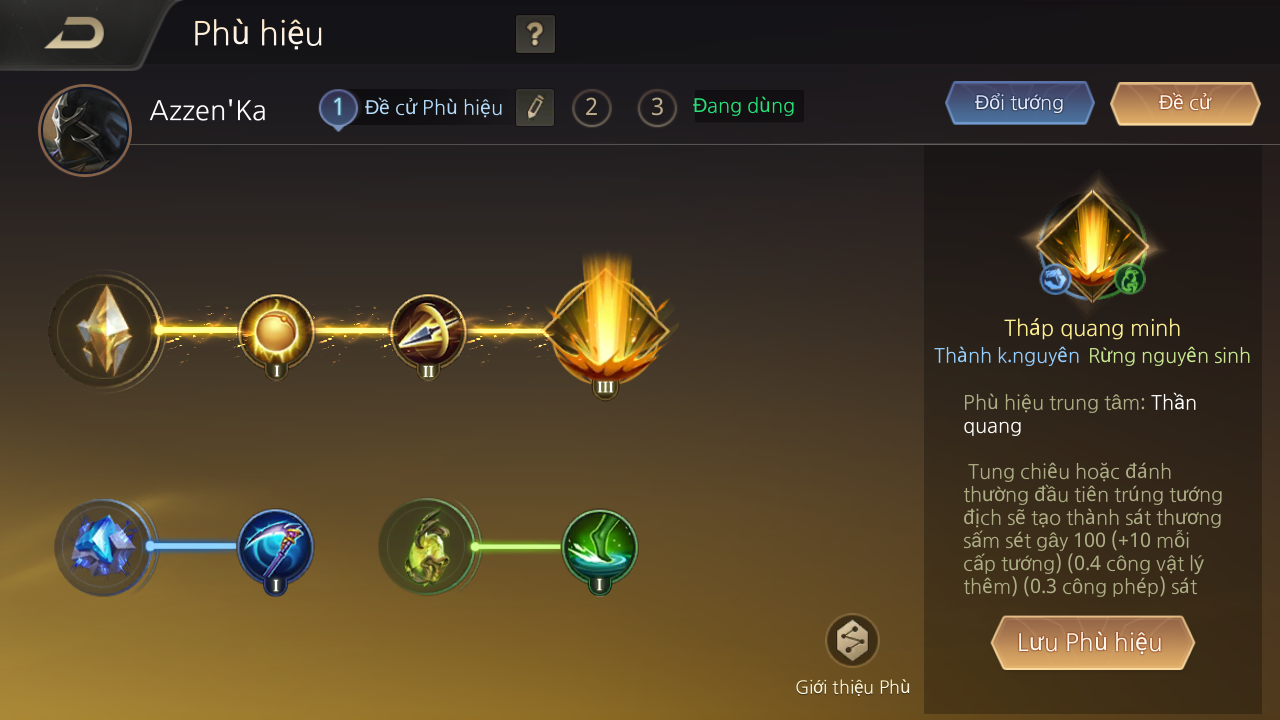This screenshot has height=720, width=1280.
Task: Choose the golden orb tier I rune
Action: (x=276, y=332)
